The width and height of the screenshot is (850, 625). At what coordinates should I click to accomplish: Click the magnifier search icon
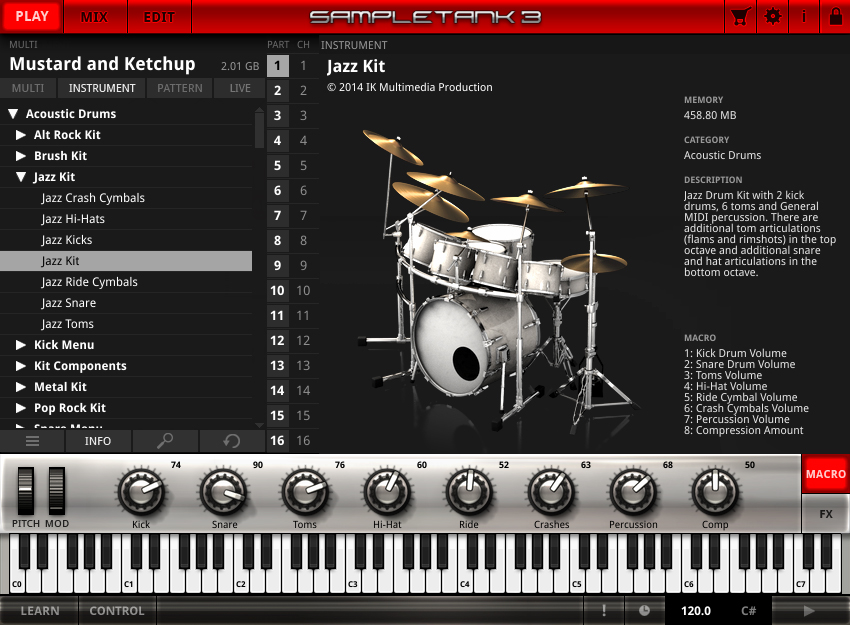165,441
